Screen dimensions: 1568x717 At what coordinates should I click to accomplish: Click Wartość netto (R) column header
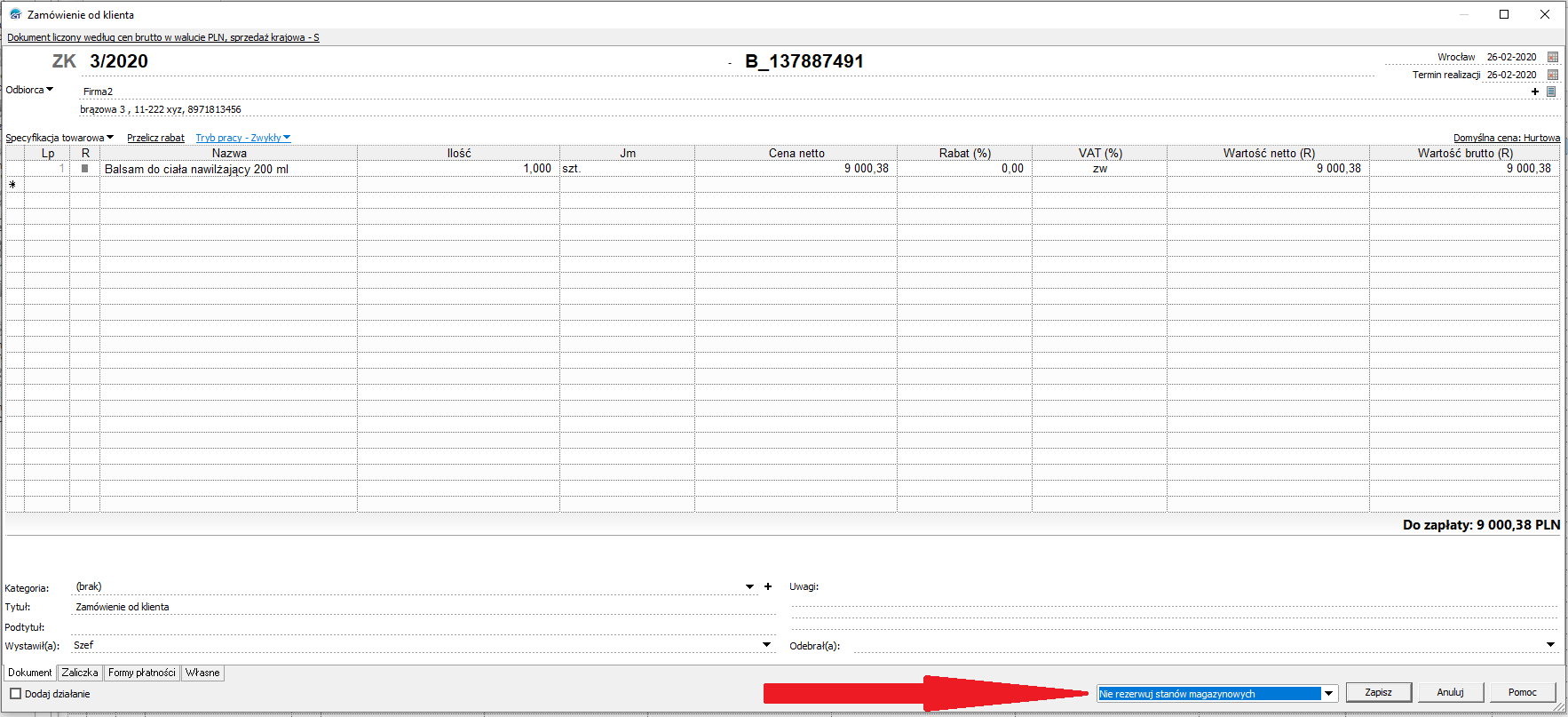coord(1269,153)
